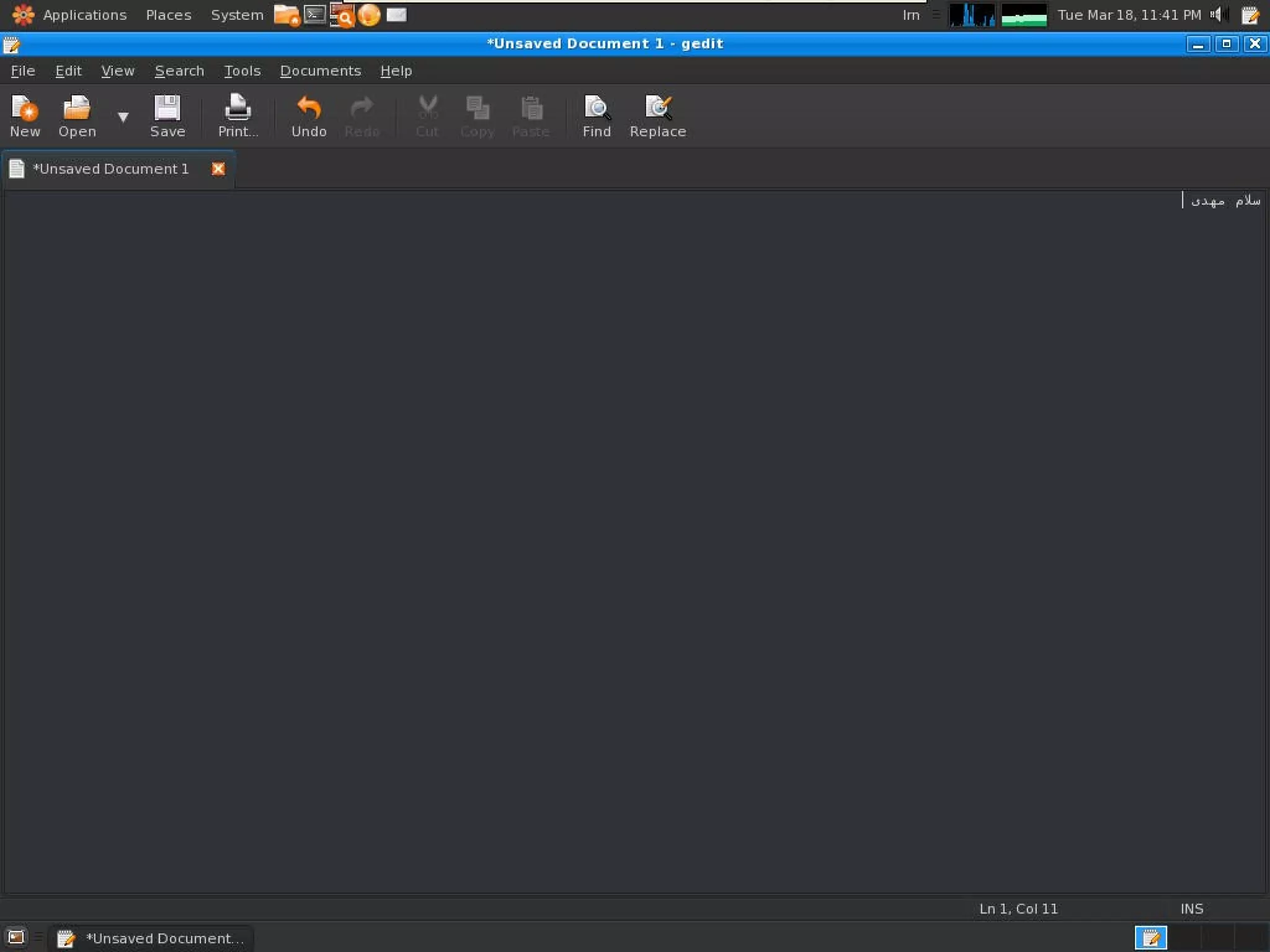The height and width of the screenshot is (952, 1270).
Task: Click the Save toolbar icon
Action: click(167, 116)
